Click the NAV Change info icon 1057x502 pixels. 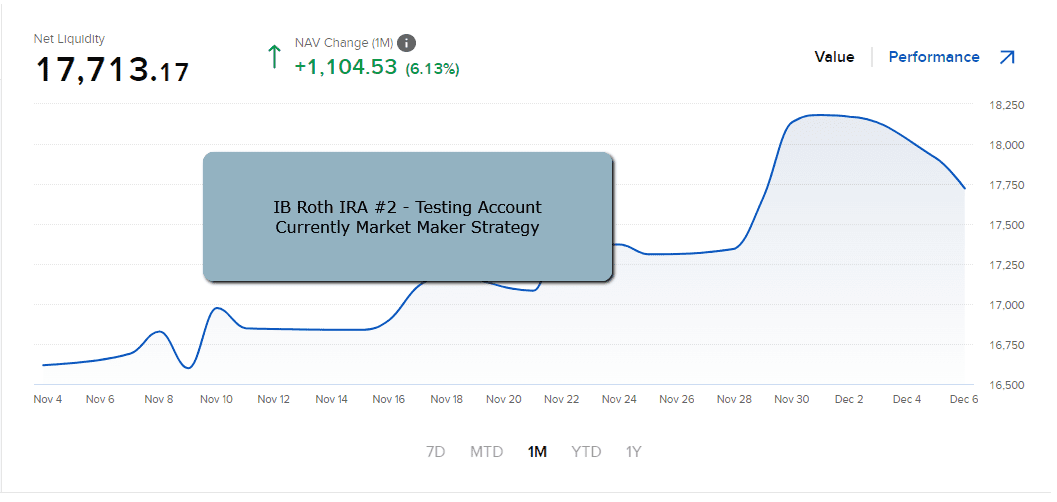point(406,43)
